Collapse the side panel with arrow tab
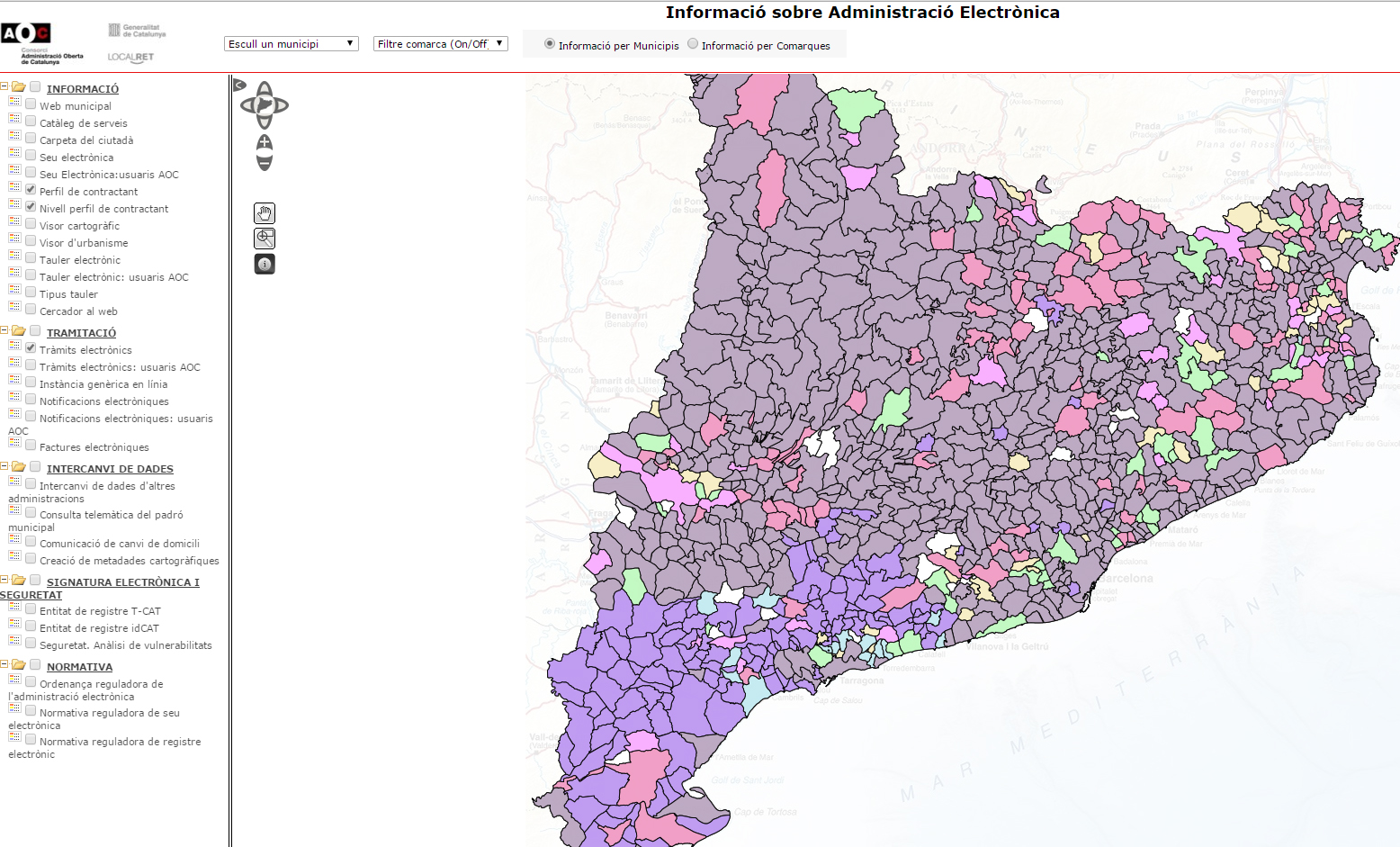 tap(238, 86)
